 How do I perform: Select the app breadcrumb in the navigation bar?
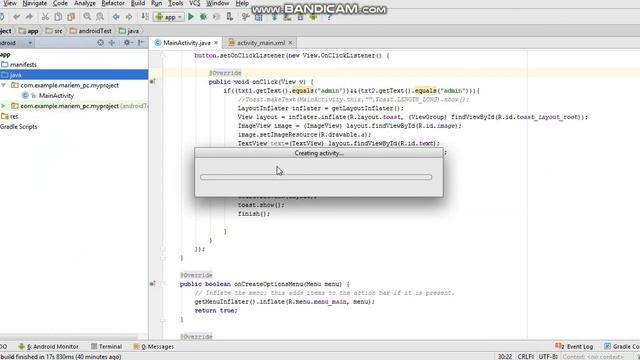coord(29,31)
